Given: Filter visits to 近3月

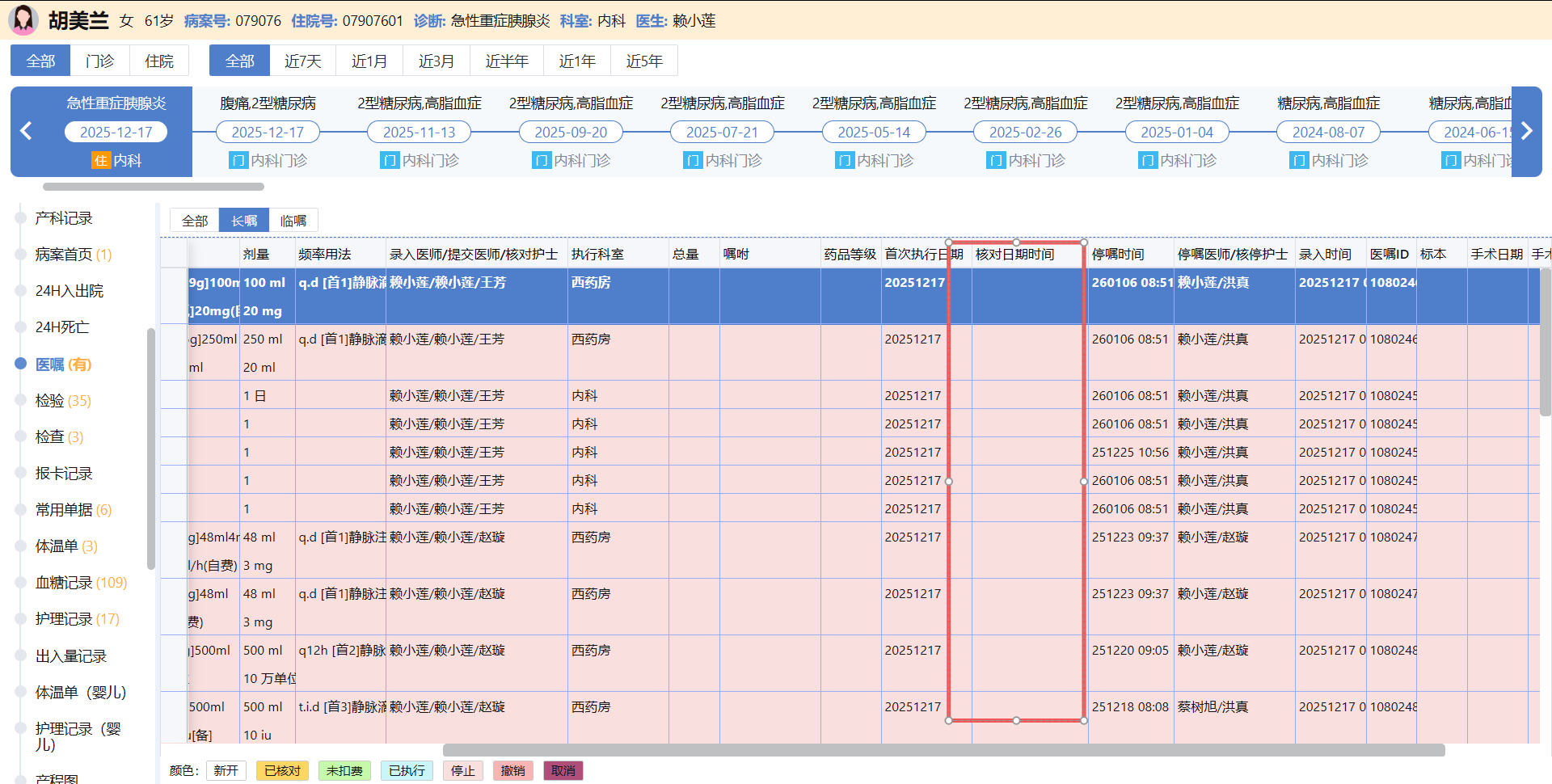Looking at the screenshot, I should coord(436,61).
